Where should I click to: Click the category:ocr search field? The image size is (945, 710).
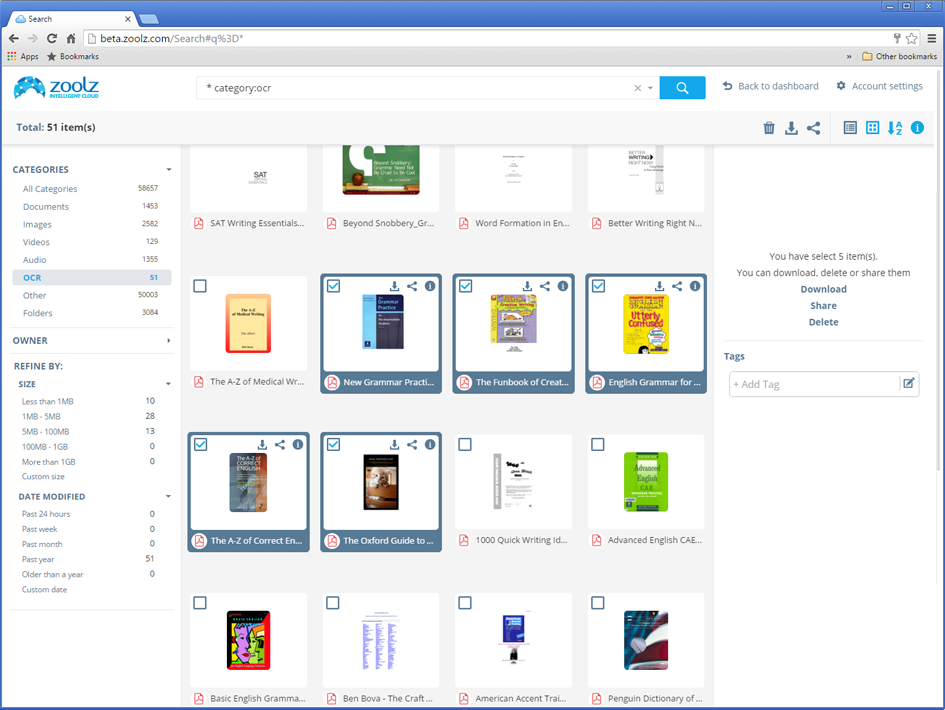pyautogui.click(x=416, y=88)
